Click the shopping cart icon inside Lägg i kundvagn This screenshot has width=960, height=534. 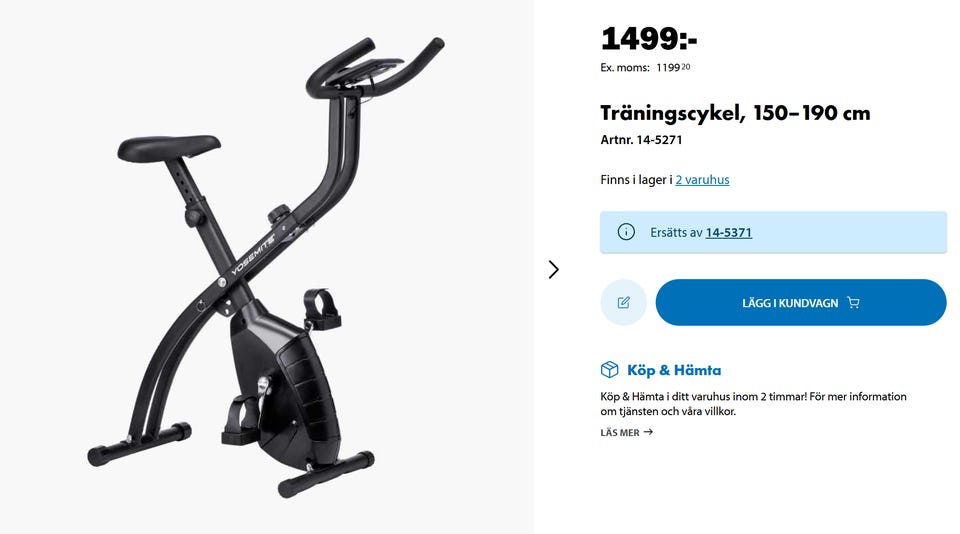(x=853, y=303)
